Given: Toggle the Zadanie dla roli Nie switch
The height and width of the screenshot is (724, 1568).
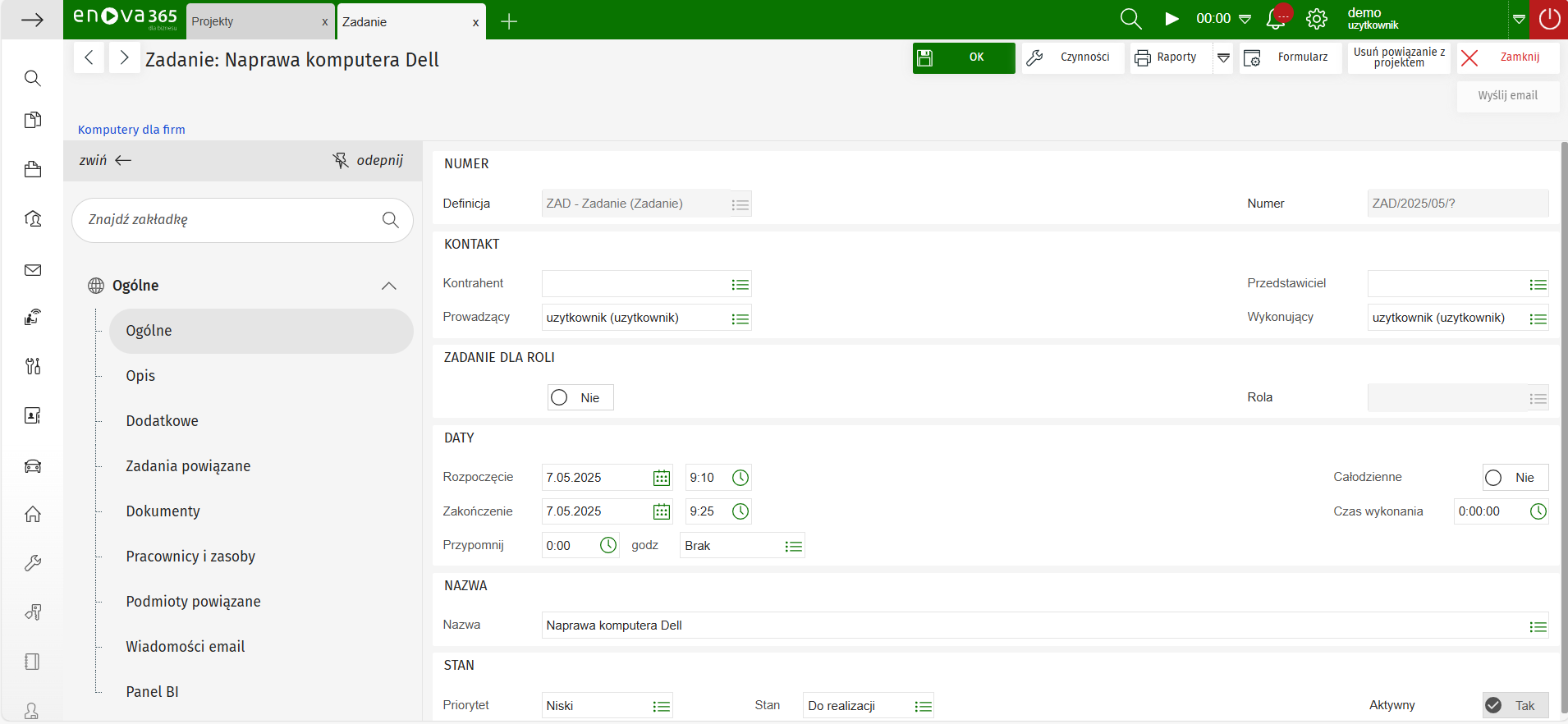Looking at the screenshot, I should (560, 397).
